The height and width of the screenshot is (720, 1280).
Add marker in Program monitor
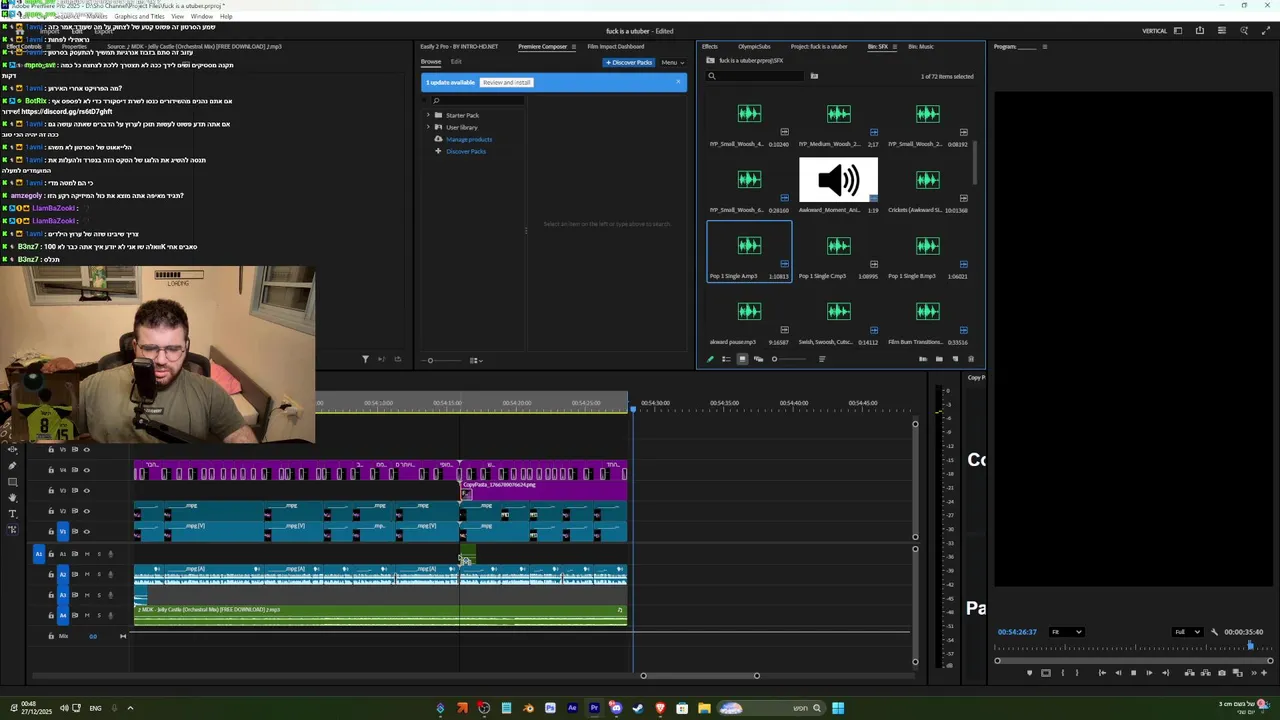pyautogui.click(x=1030, y=673)
